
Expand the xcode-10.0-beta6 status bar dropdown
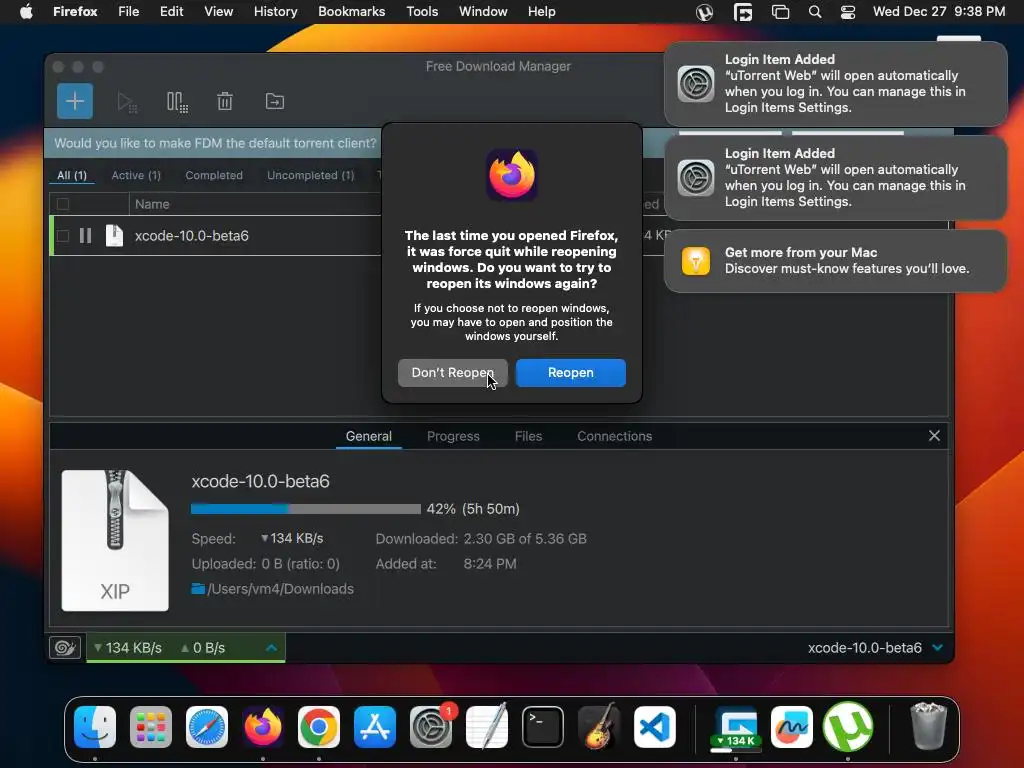pyautogui.click(x=938, y=648)
